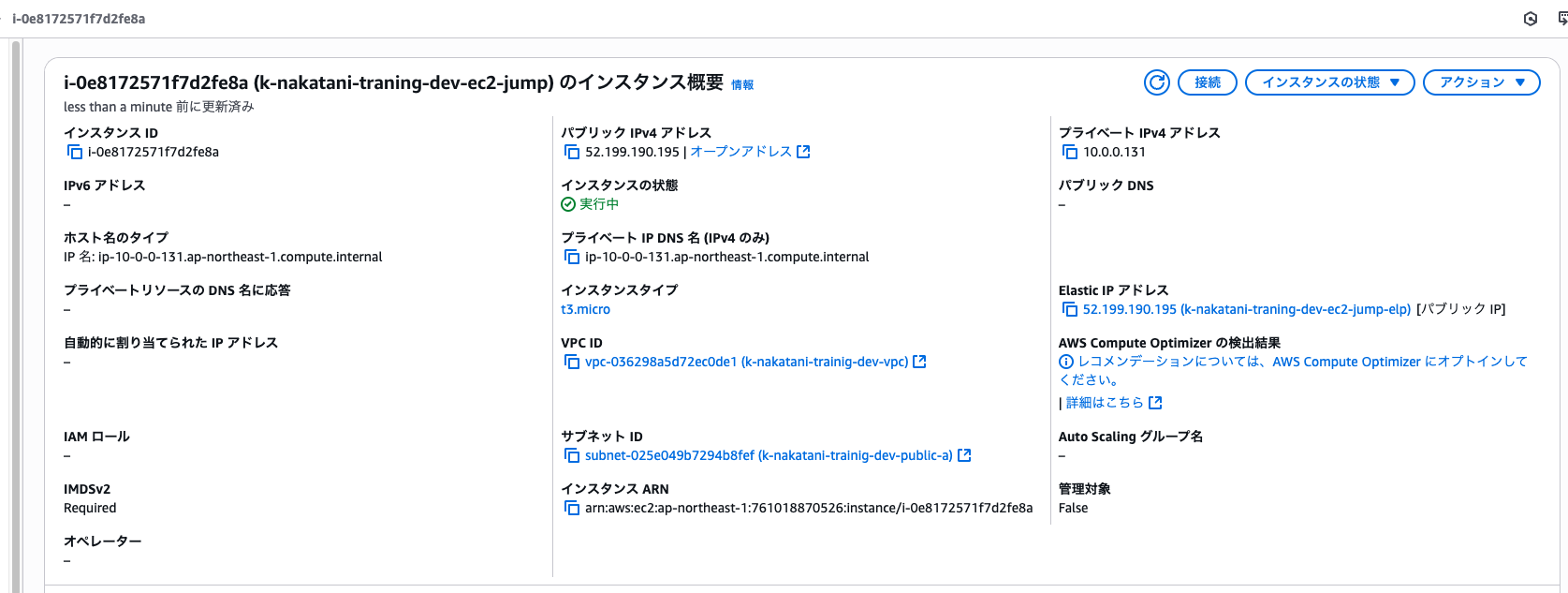
Task: Open the 情報 info link
Action: 742,85
